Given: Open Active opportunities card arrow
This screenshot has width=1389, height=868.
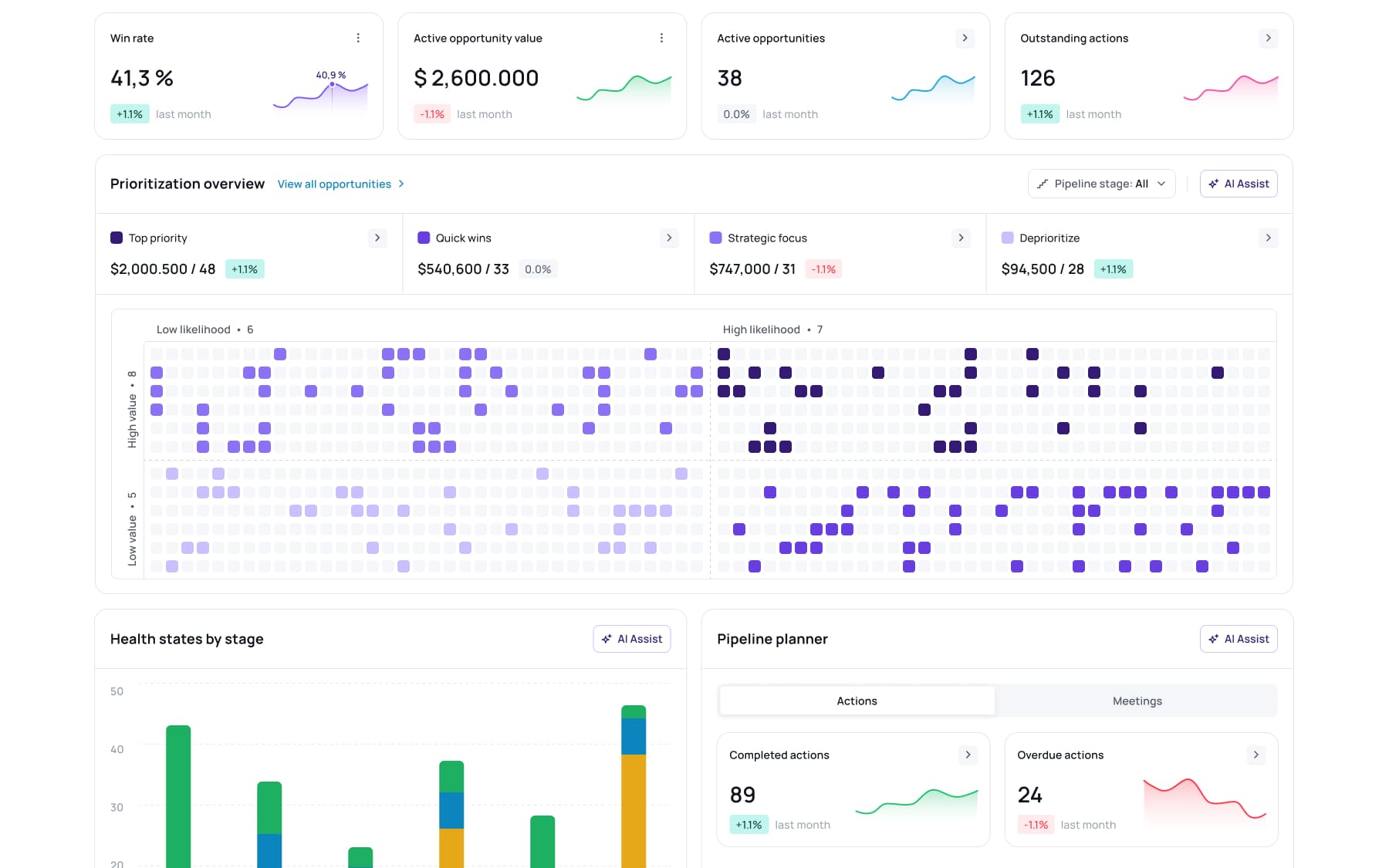Looking at the screenshot, I should point(965,38).
